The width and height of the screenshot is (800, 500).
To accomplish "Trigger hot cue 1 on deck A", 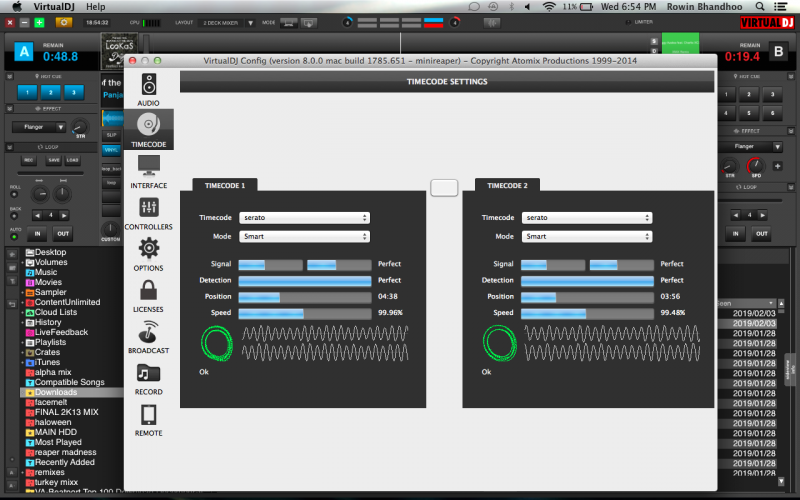I will pos(28,93).
